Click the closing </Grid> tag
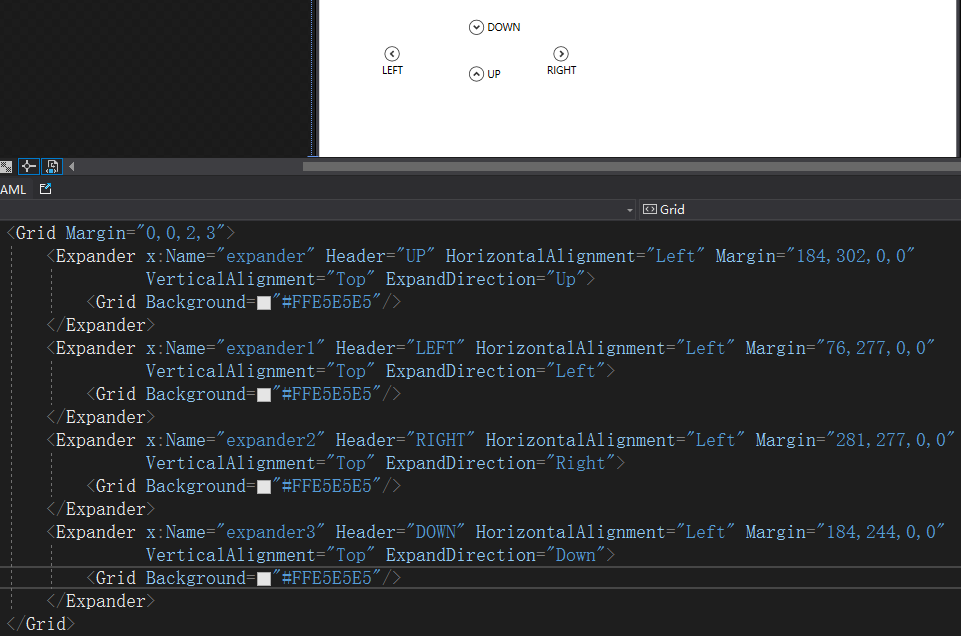Viewport: 961px width, 636px height. point(41,624)
